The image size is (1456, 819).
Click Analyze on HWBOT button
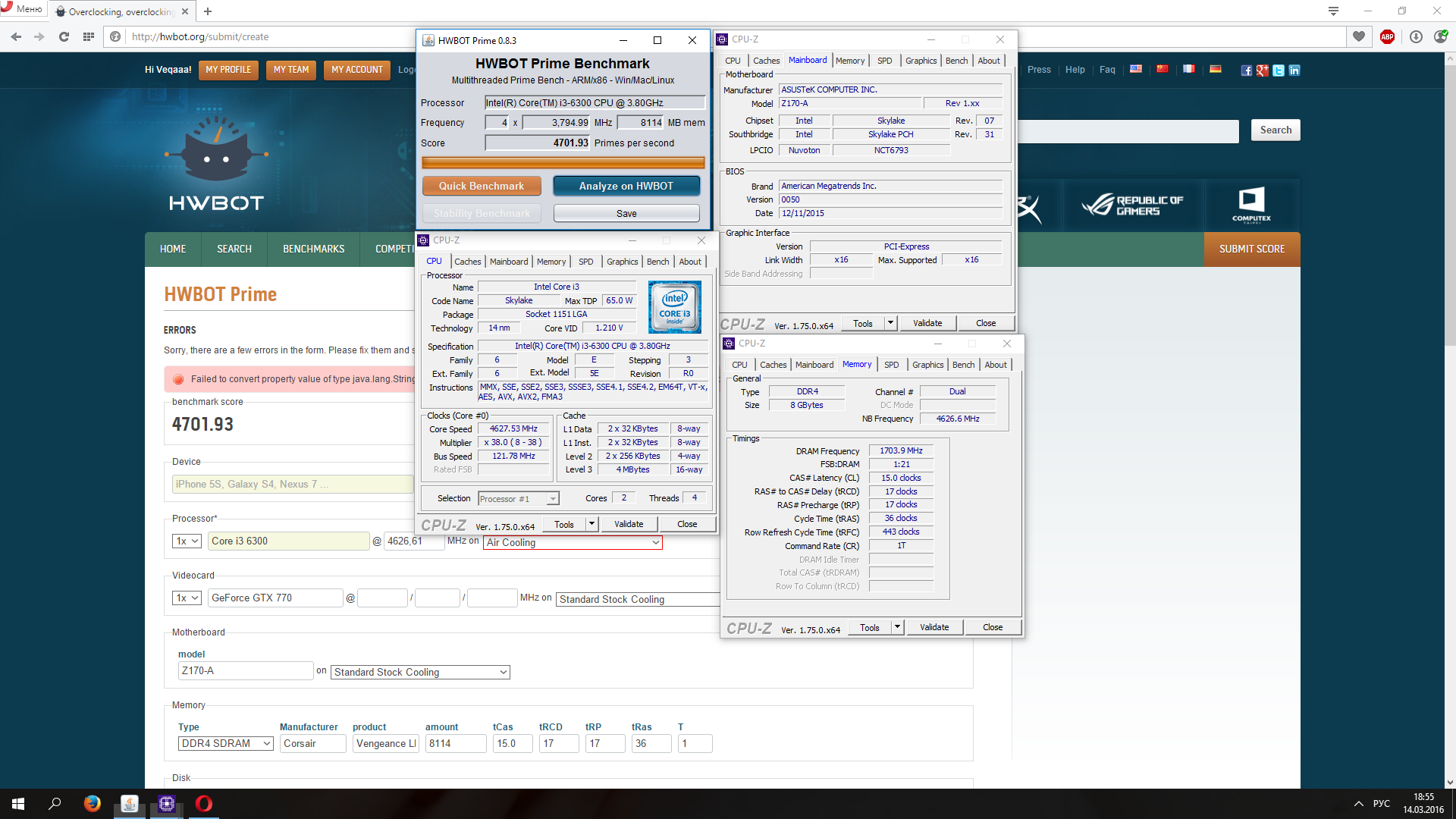[626, 186]
